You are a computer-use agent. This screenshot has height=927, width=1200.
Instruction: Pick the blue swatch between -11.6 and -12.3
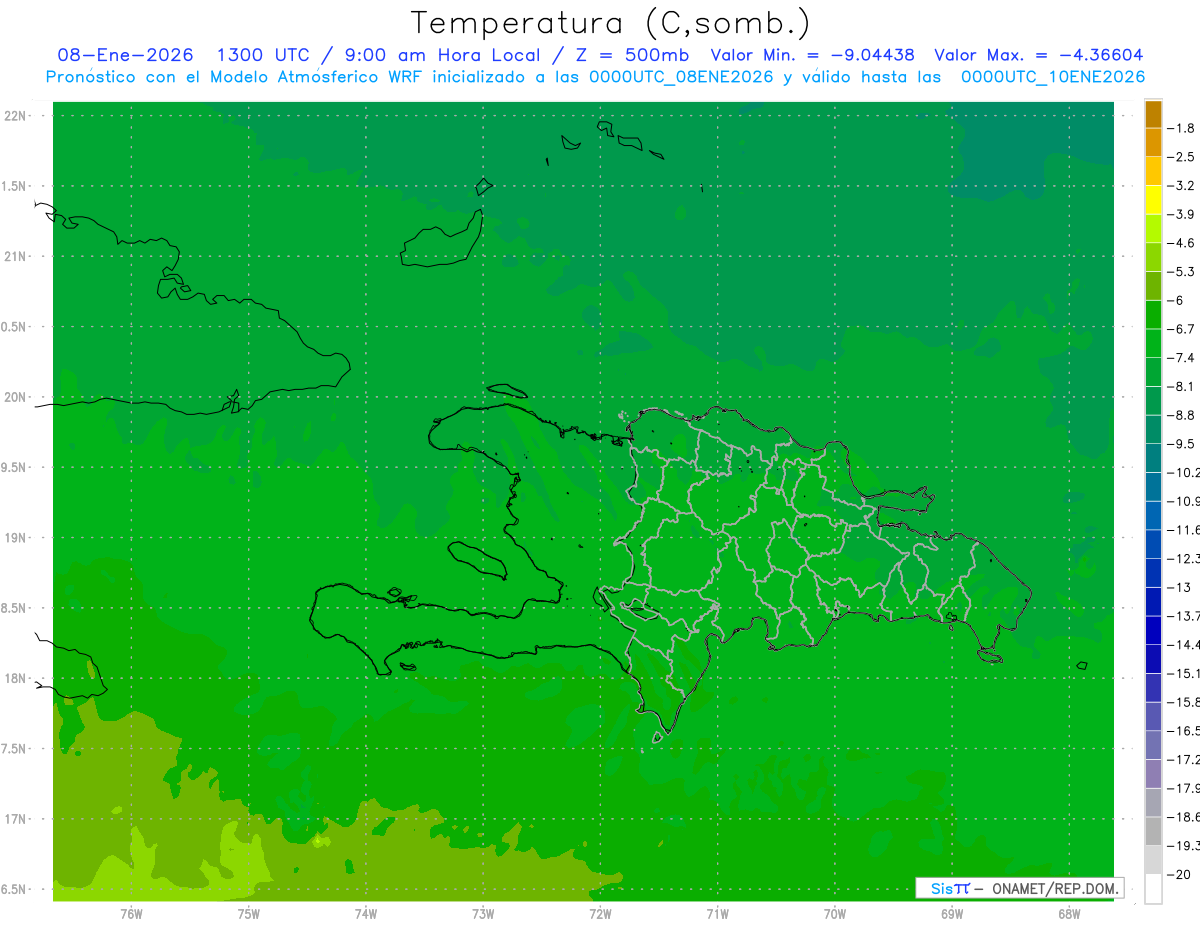pyautogui.click(x=1153, y=545)
